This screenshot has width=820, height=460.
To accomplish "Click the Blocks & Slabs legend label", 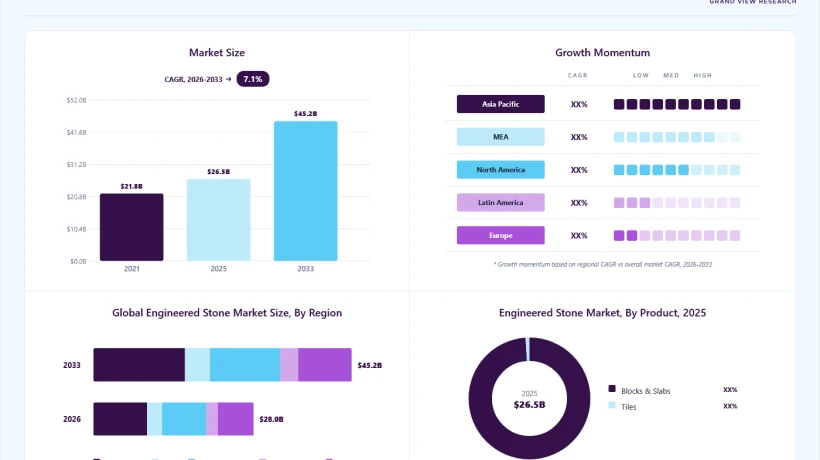I will tap(645, 391).
